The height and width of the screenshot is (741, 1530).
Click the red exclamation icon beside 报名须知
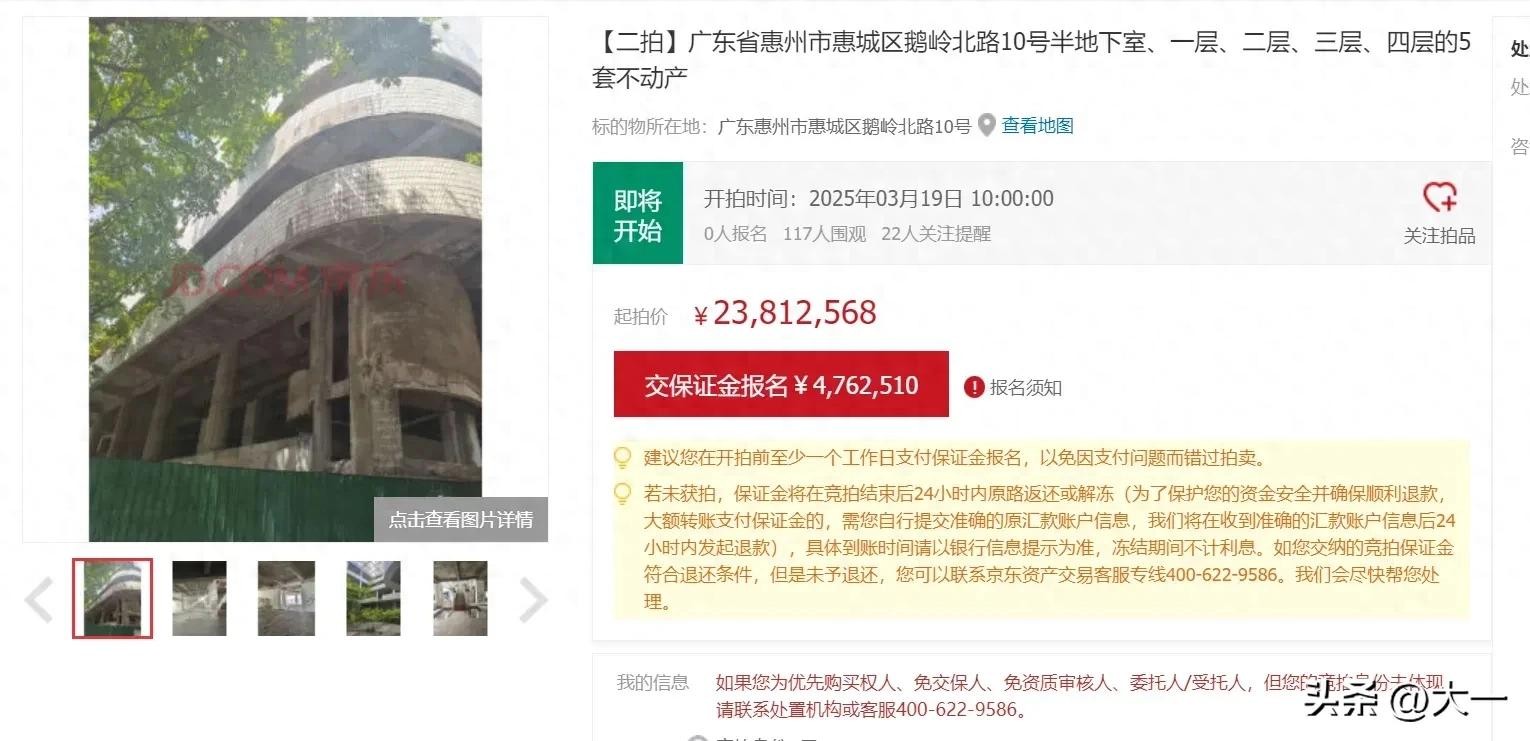974,387
